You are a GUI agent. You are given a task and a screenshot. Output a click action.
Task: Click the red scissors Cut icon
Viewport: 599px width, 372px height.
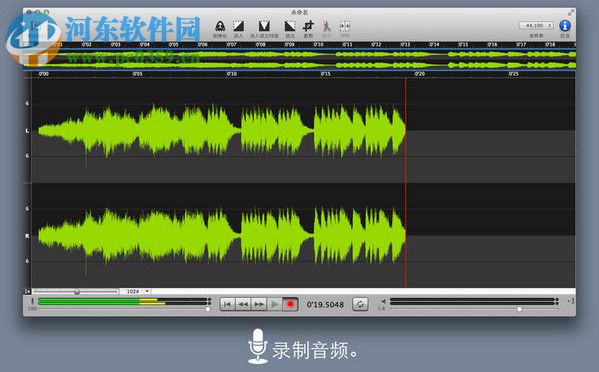[326, 26]
